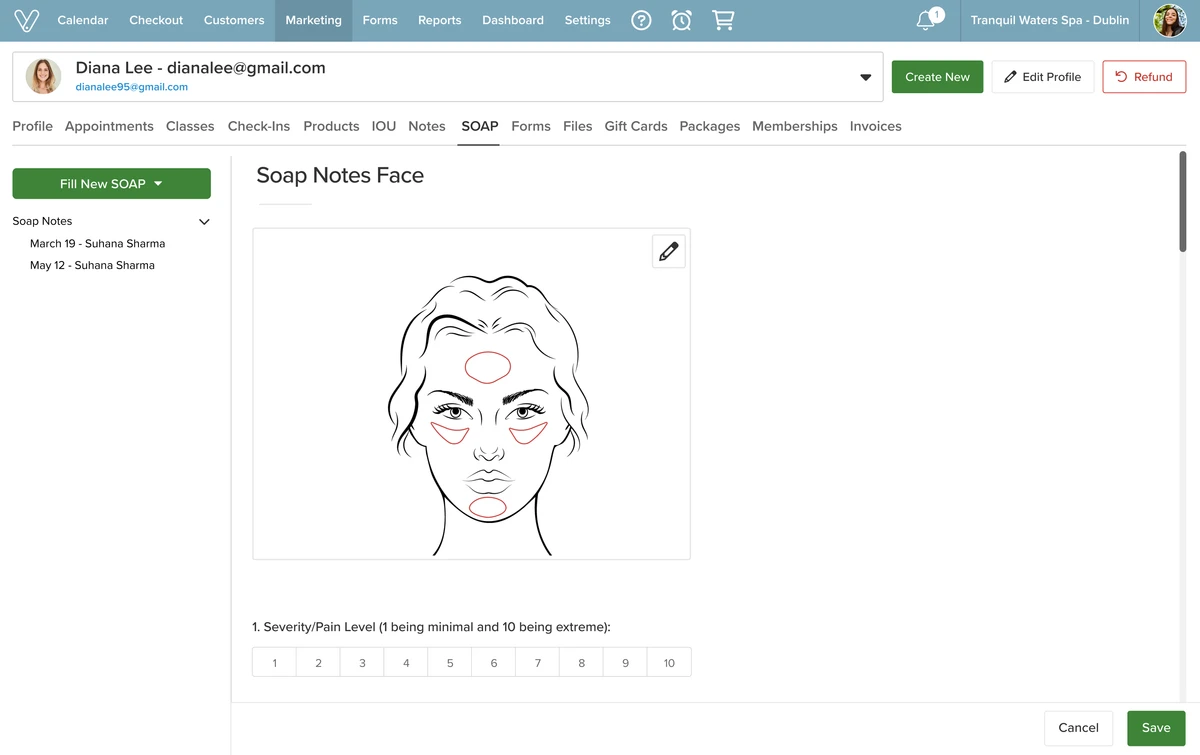Open the alarm clock icon
The height and width of the screenshot is (755, 1200).
682,20
